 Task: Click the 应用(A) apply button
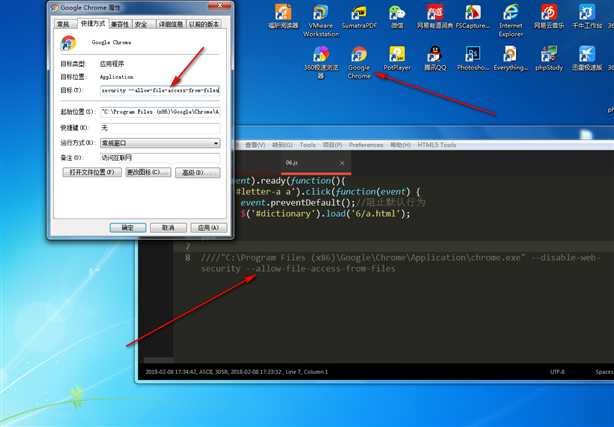[x=208, y=228]
